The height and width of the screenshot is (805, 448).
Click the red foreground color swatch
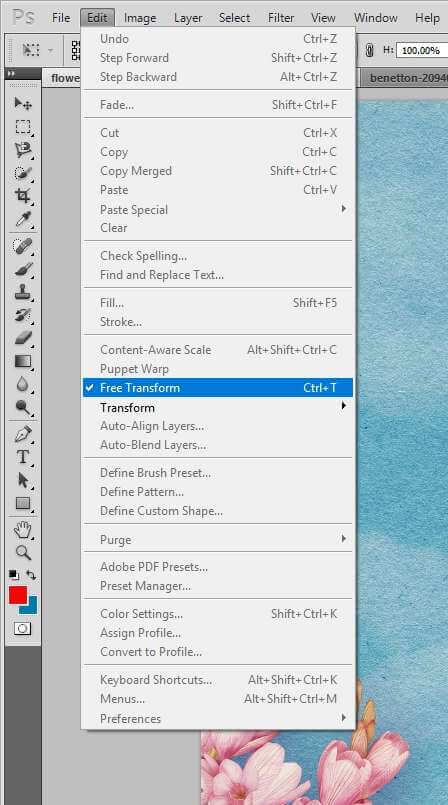(x=18, y=596)
